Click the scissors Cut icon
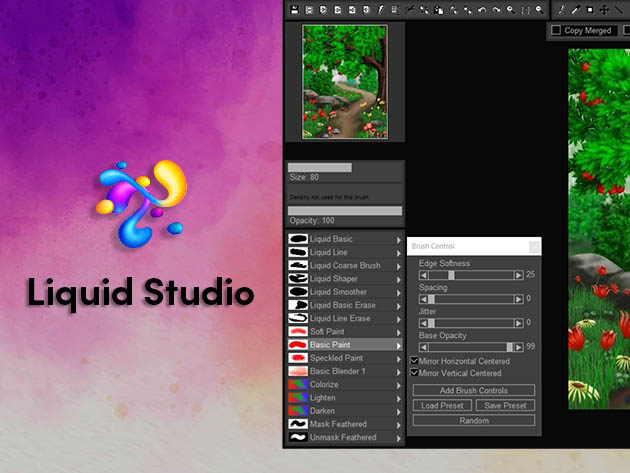 click(410, 10)
